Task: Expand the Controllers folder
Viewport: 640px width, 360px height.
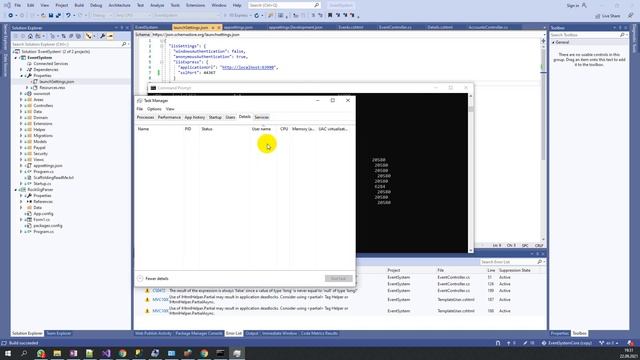Action: (21, 105)
